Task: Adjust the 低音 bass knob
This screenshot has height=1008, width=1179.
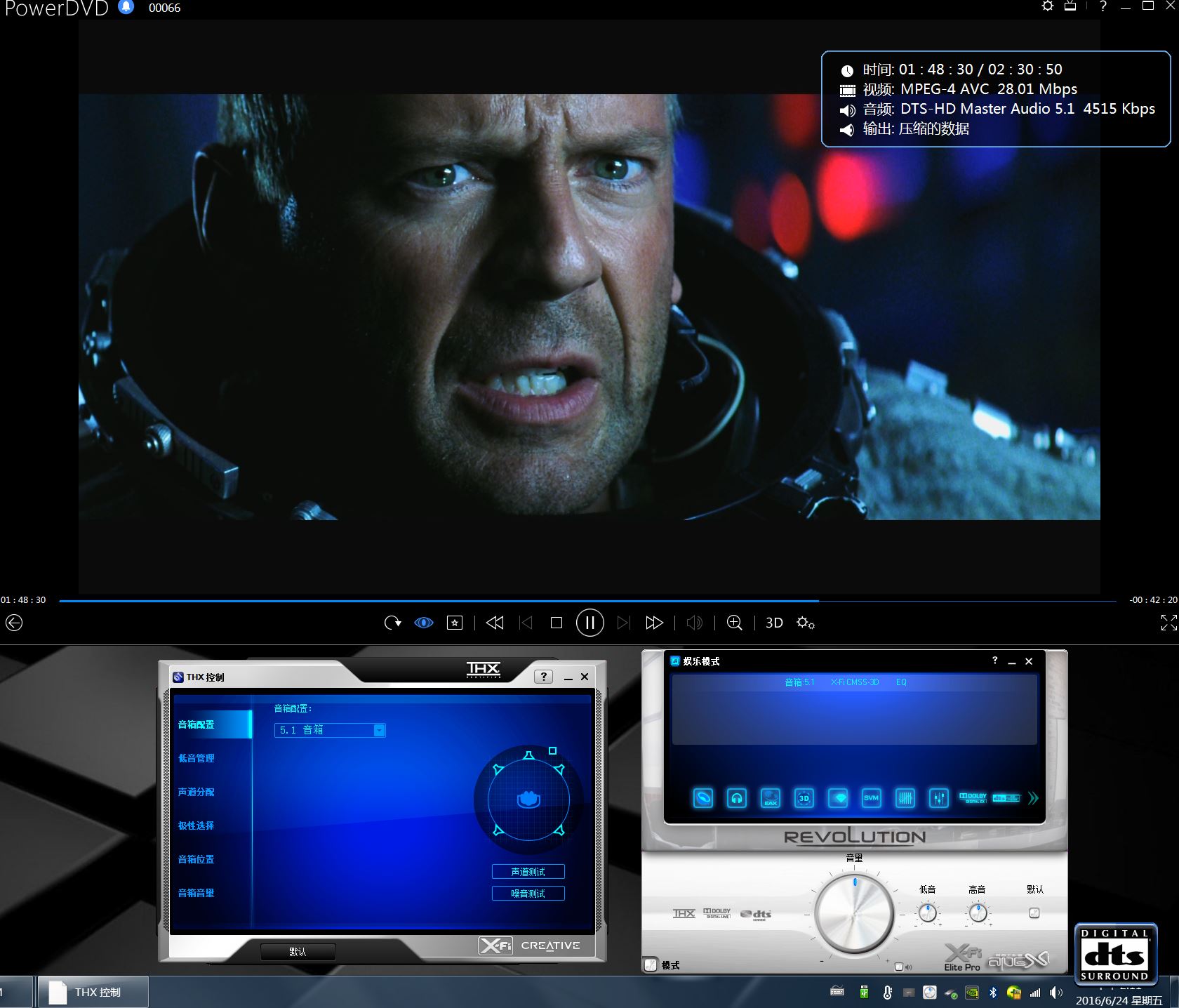Action: tap(928, 913)
